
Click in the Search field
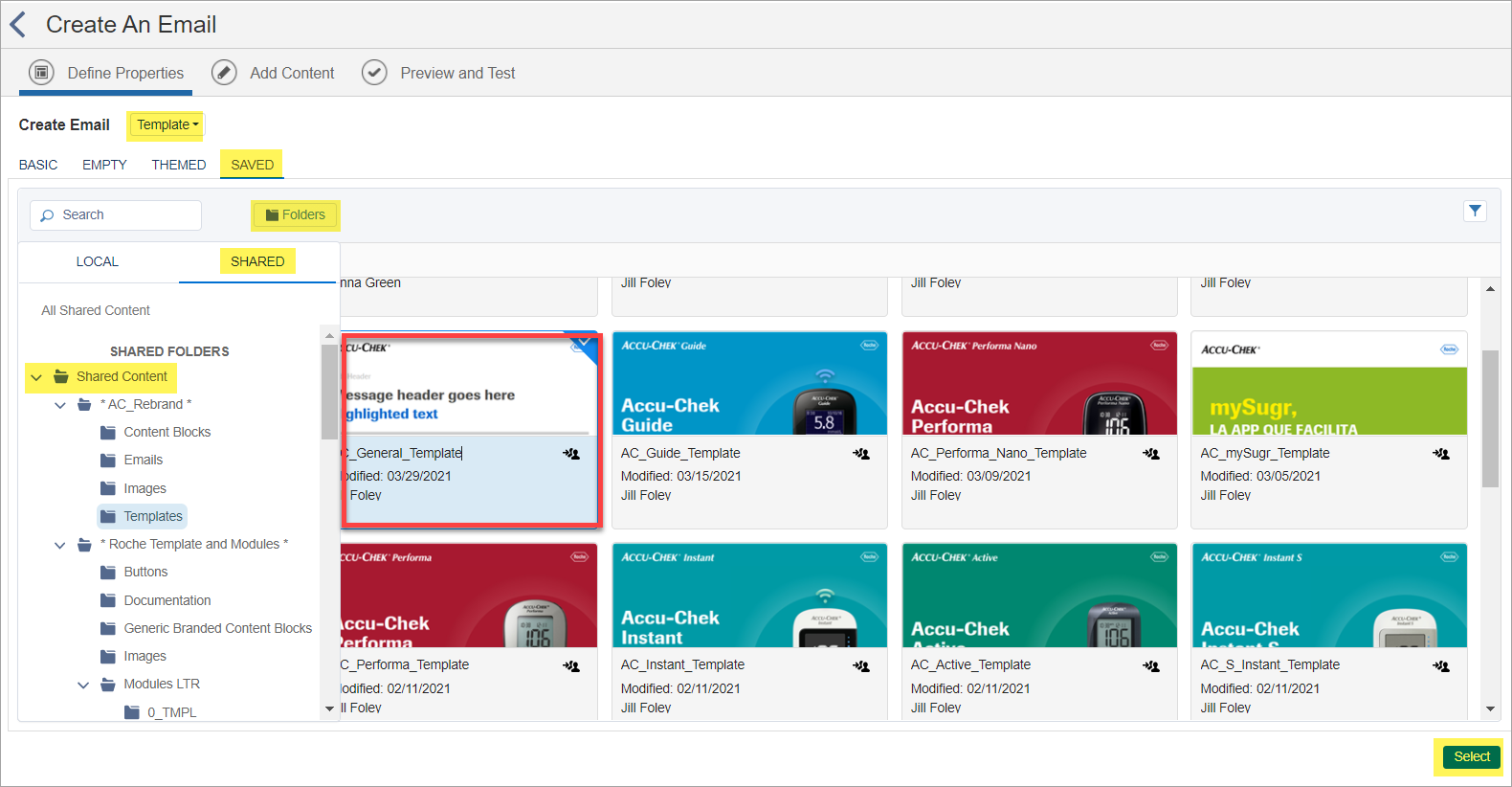click(116, 215)
